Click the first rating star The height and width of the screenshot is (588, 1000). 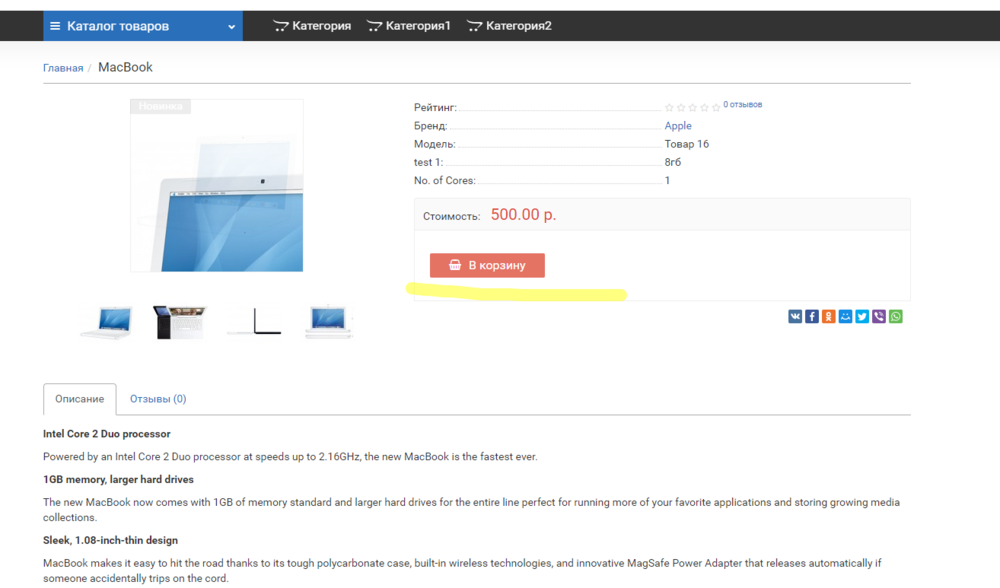pos(669,108)
